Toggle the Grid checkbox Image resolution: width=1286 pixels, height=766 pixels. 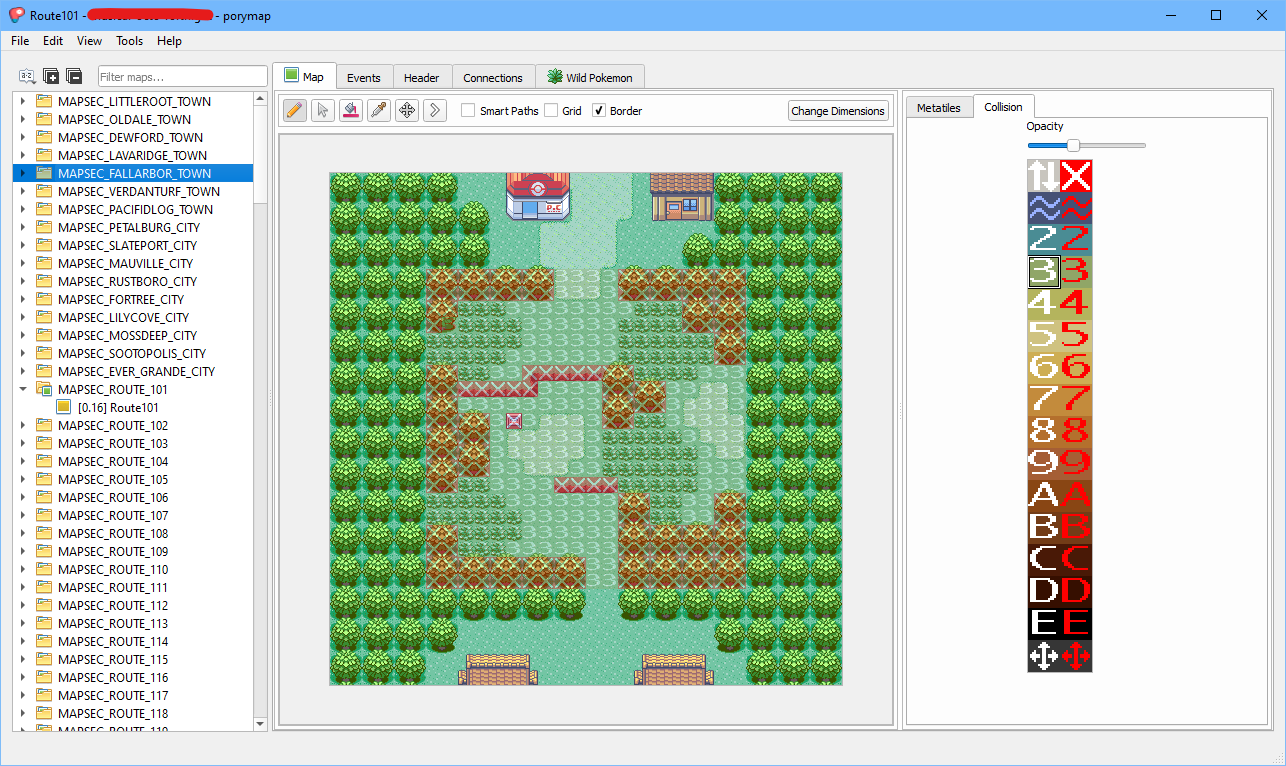[x=551, y=111]
